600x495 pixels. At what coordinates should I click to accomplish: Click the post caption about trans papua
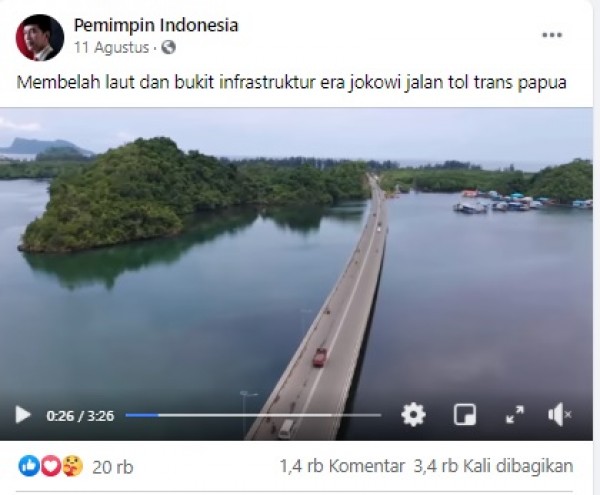[x=291, y=83]
